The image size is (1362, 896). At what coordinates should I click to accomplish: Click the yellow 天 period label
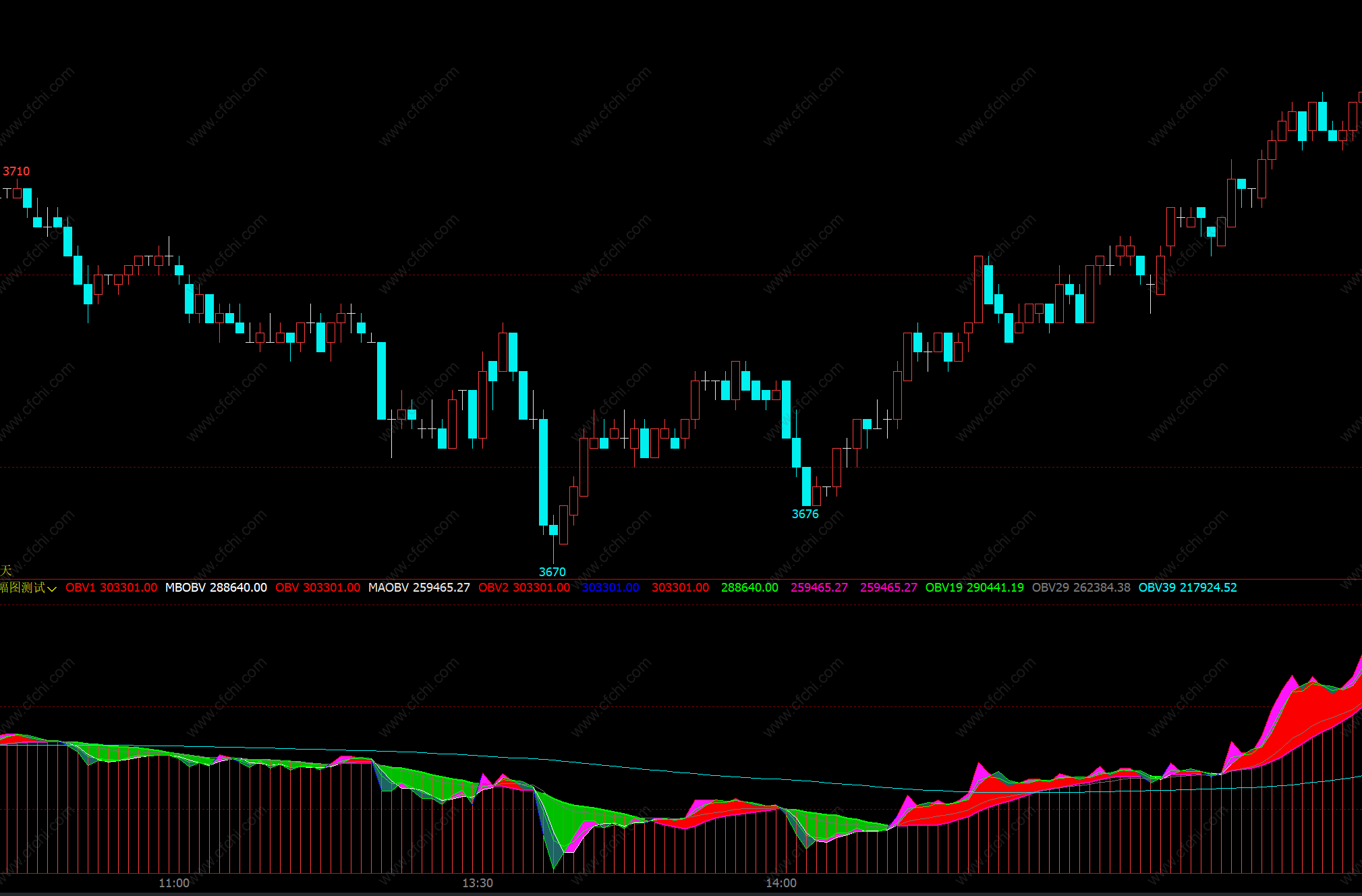tap(6, 571)
